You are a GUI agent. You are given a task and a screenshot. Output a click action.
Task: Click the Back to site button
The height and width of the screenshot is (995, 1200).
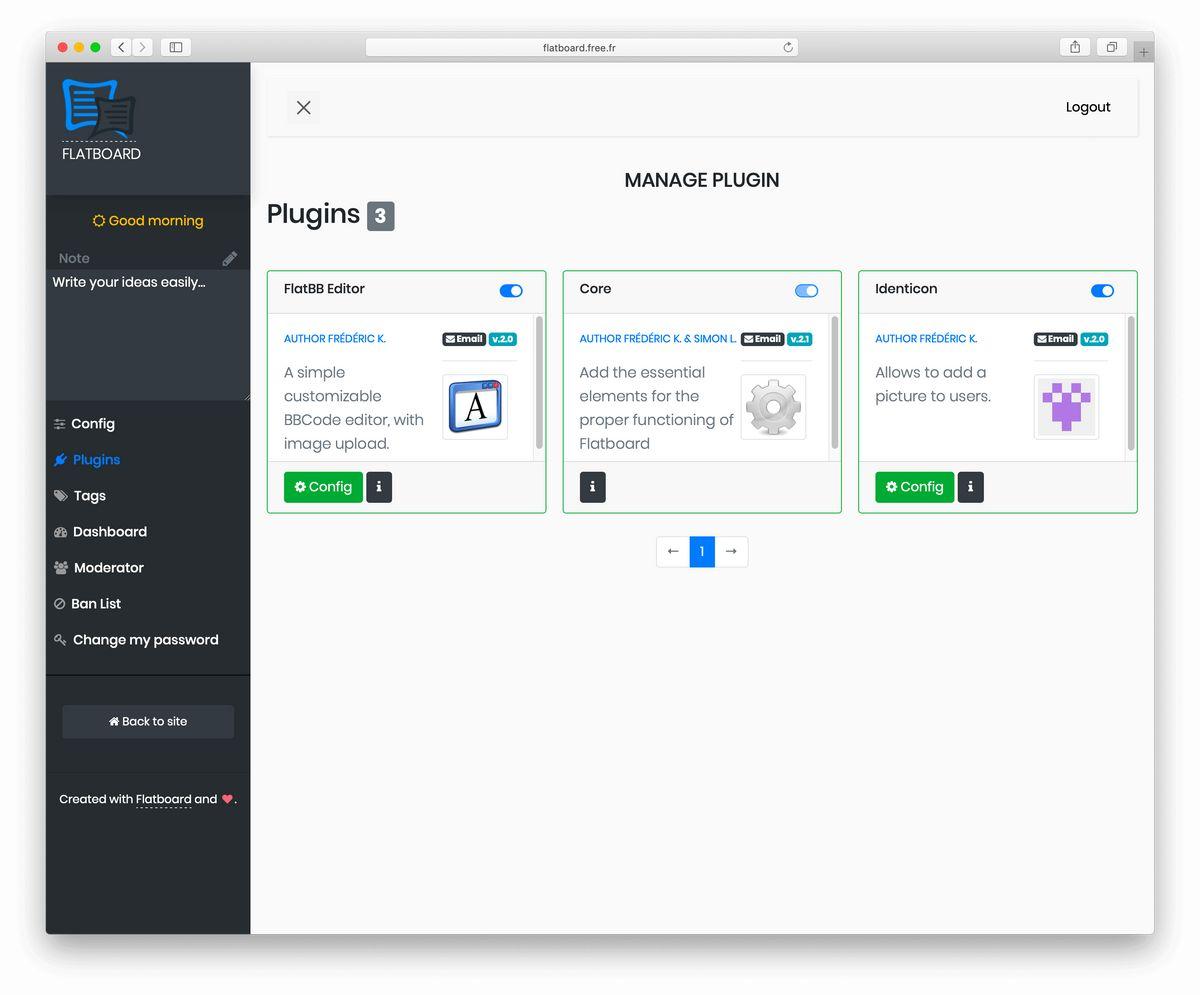(148, 722)
